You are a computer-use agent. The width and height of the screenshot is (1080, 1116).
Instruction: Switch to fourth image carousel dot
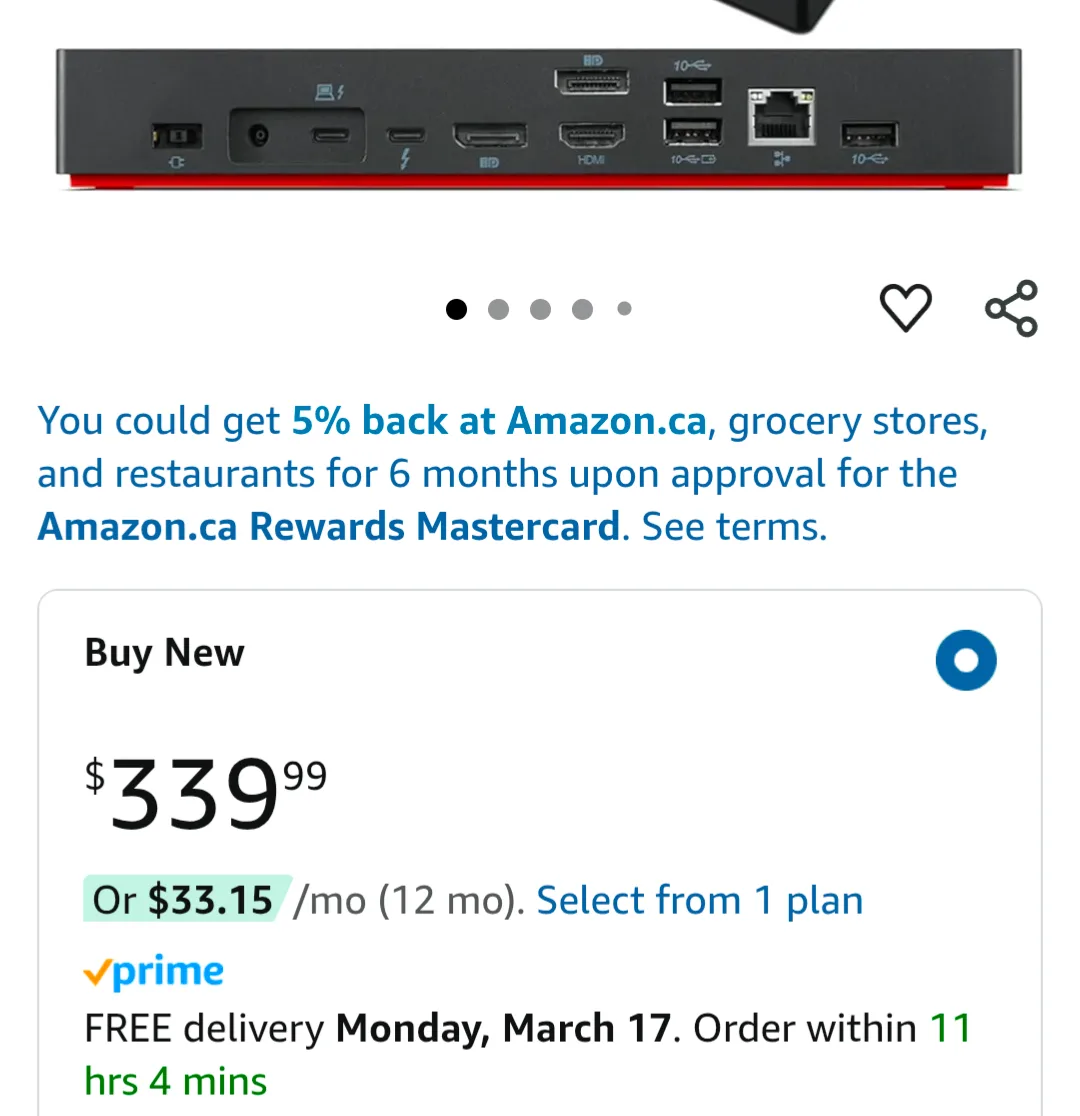(582, 309)
